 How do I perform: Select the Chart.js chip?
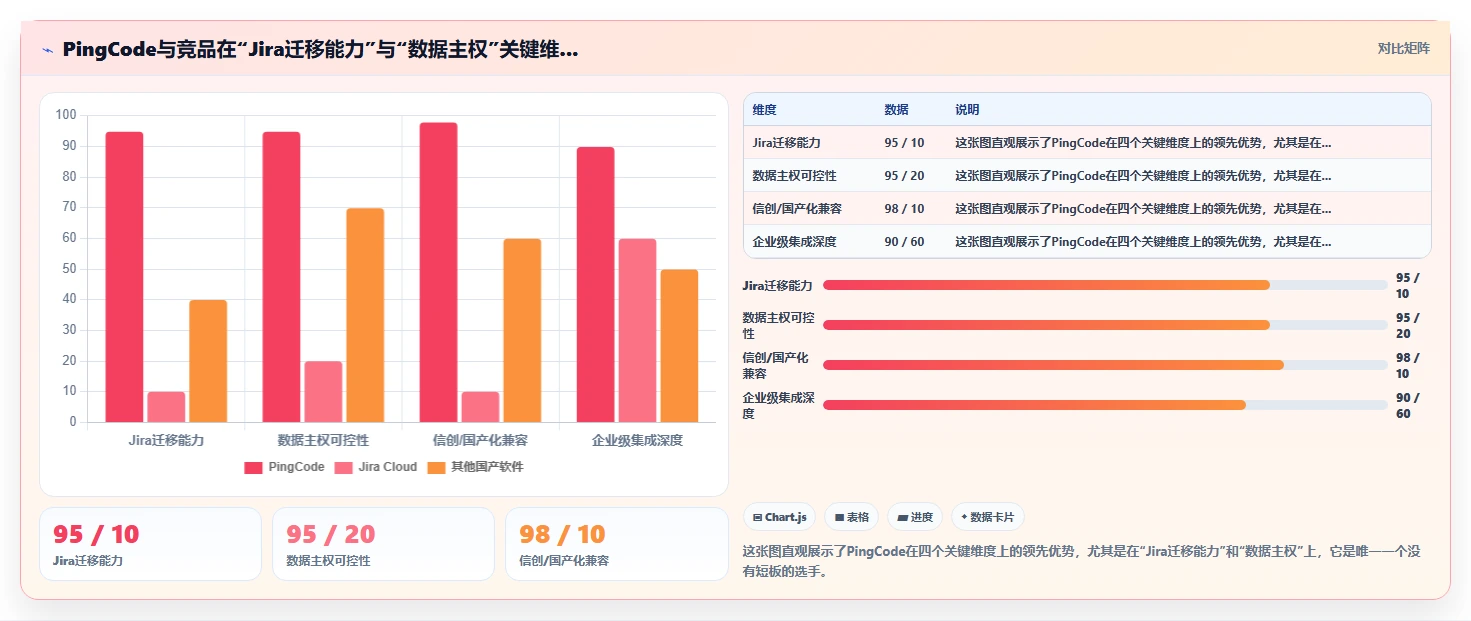[779, 517]
